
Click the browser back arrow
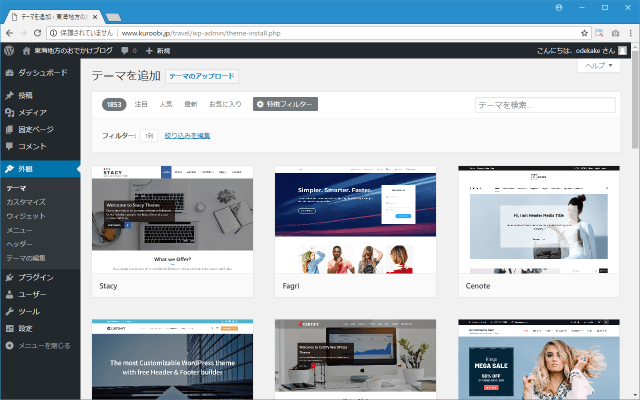pyautogui.click(x=9, y=33)
